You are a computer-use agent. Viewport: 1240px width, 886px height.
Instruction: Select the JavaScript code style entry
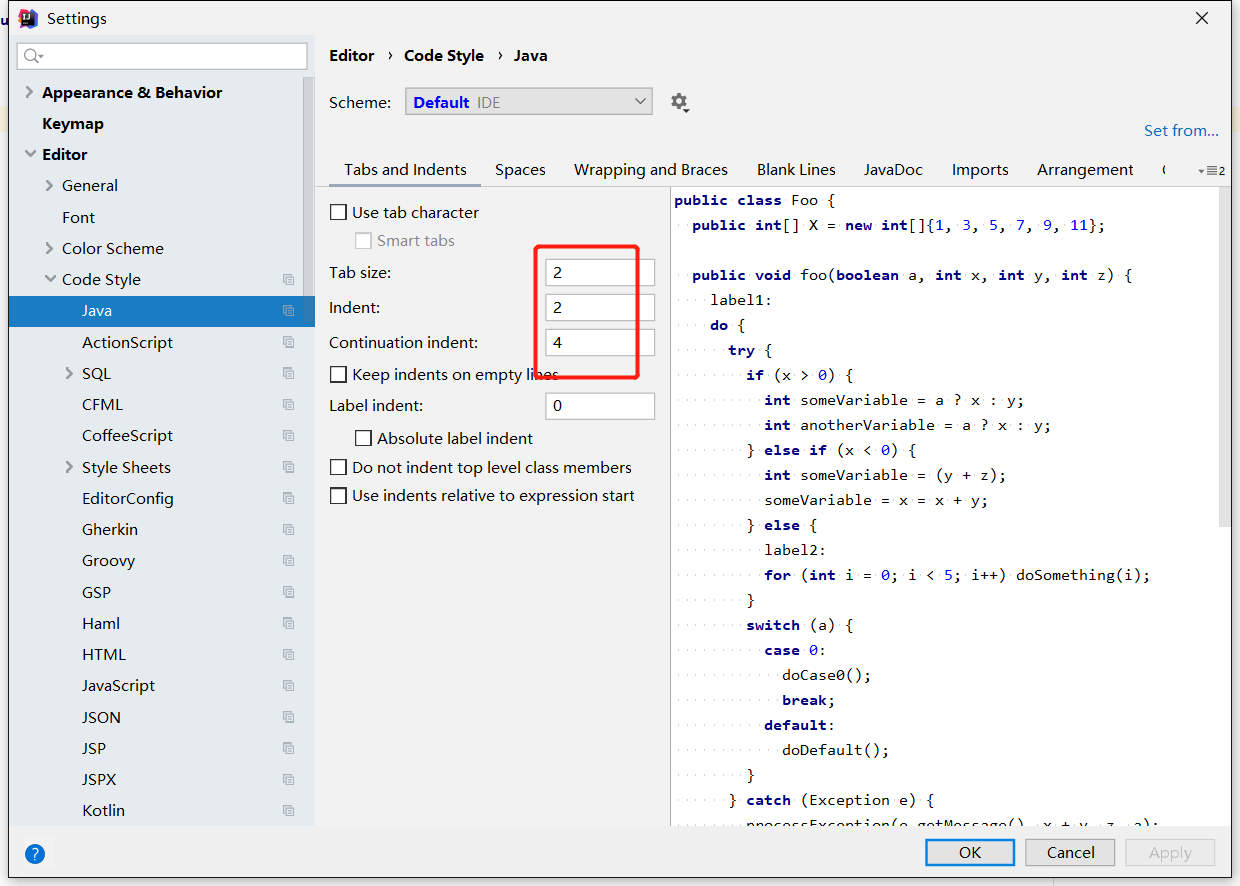tap(118, 686)
